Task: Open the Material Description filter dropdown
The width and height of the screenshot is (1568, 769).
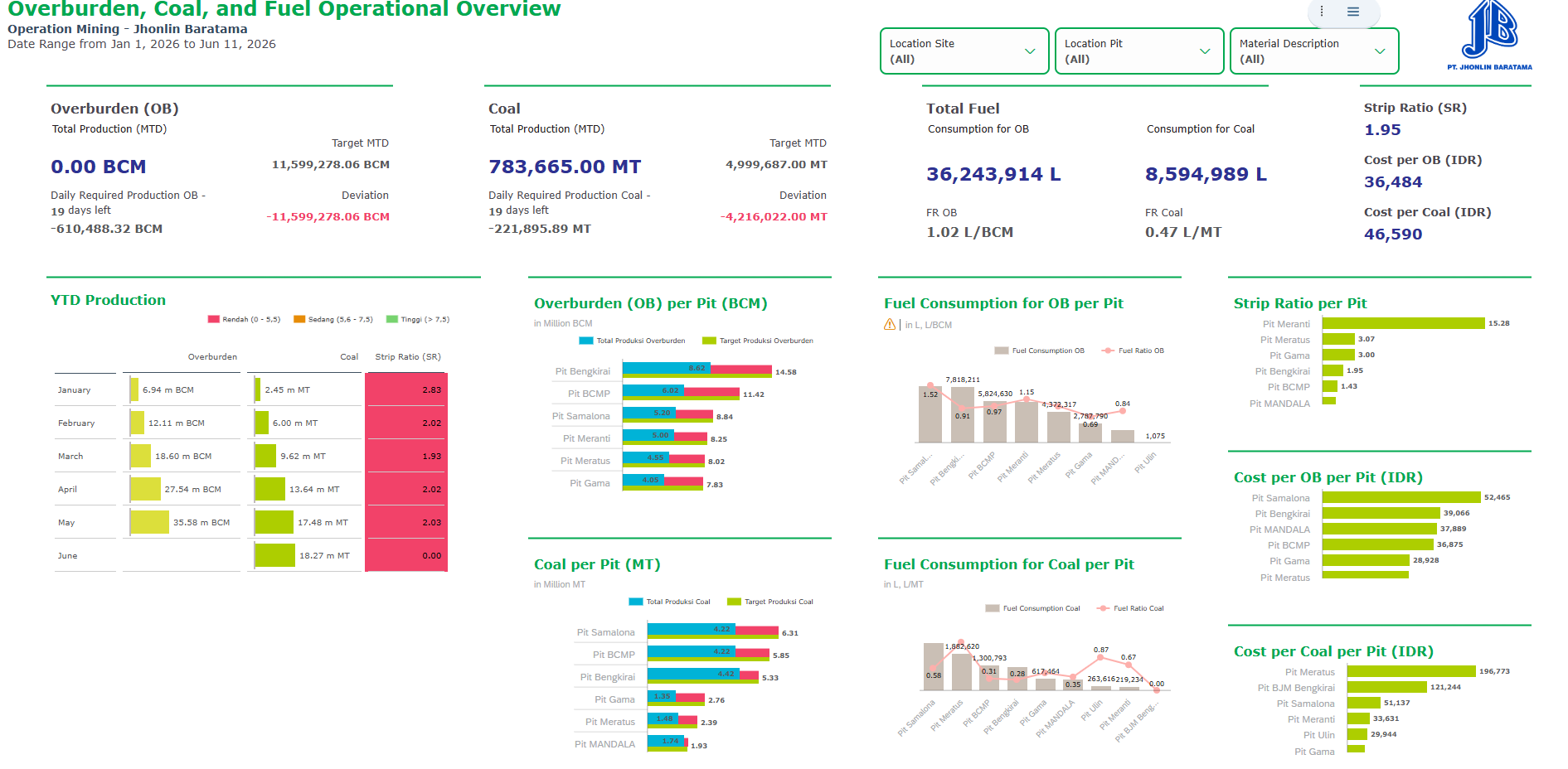Action: click(x=1314, y=51)
